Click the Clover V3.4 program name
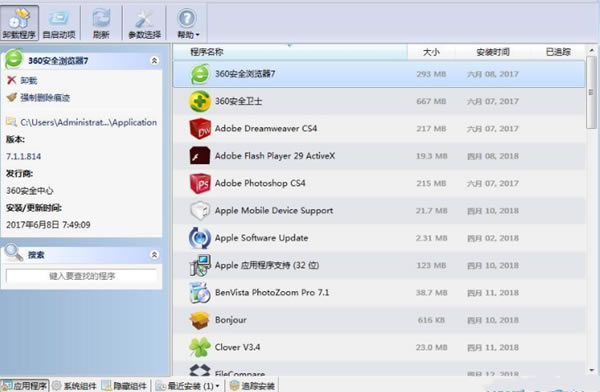The image size is (600, 392). tap(238, 347)
